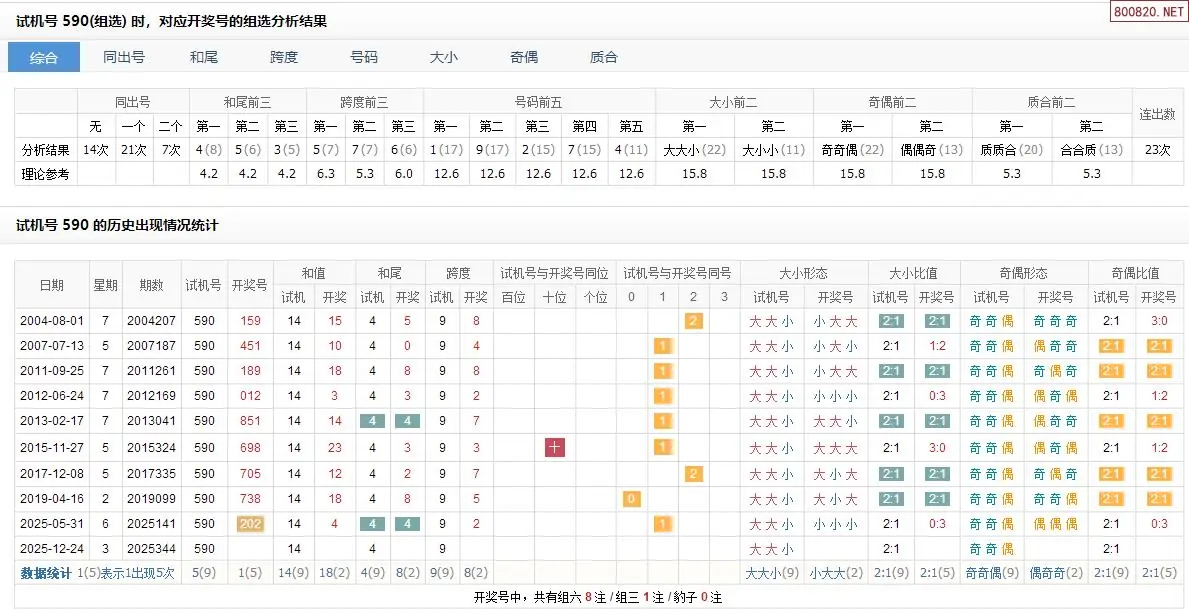
Task: Click winning number 451 in 2007-07-13 row
Action: pos(250,346)
